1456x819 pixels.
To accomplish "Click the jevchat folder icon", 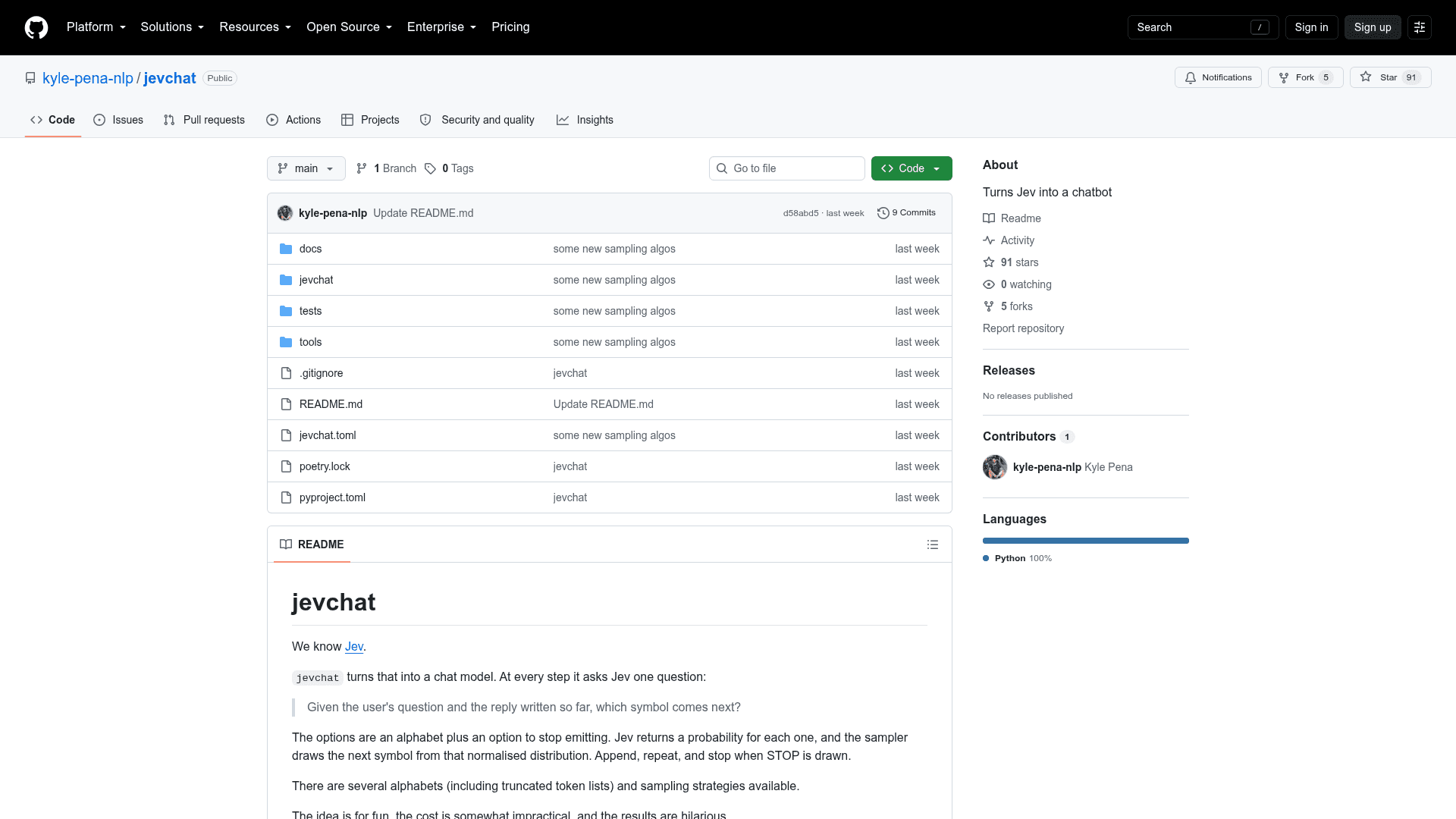I will click(286, 280).
